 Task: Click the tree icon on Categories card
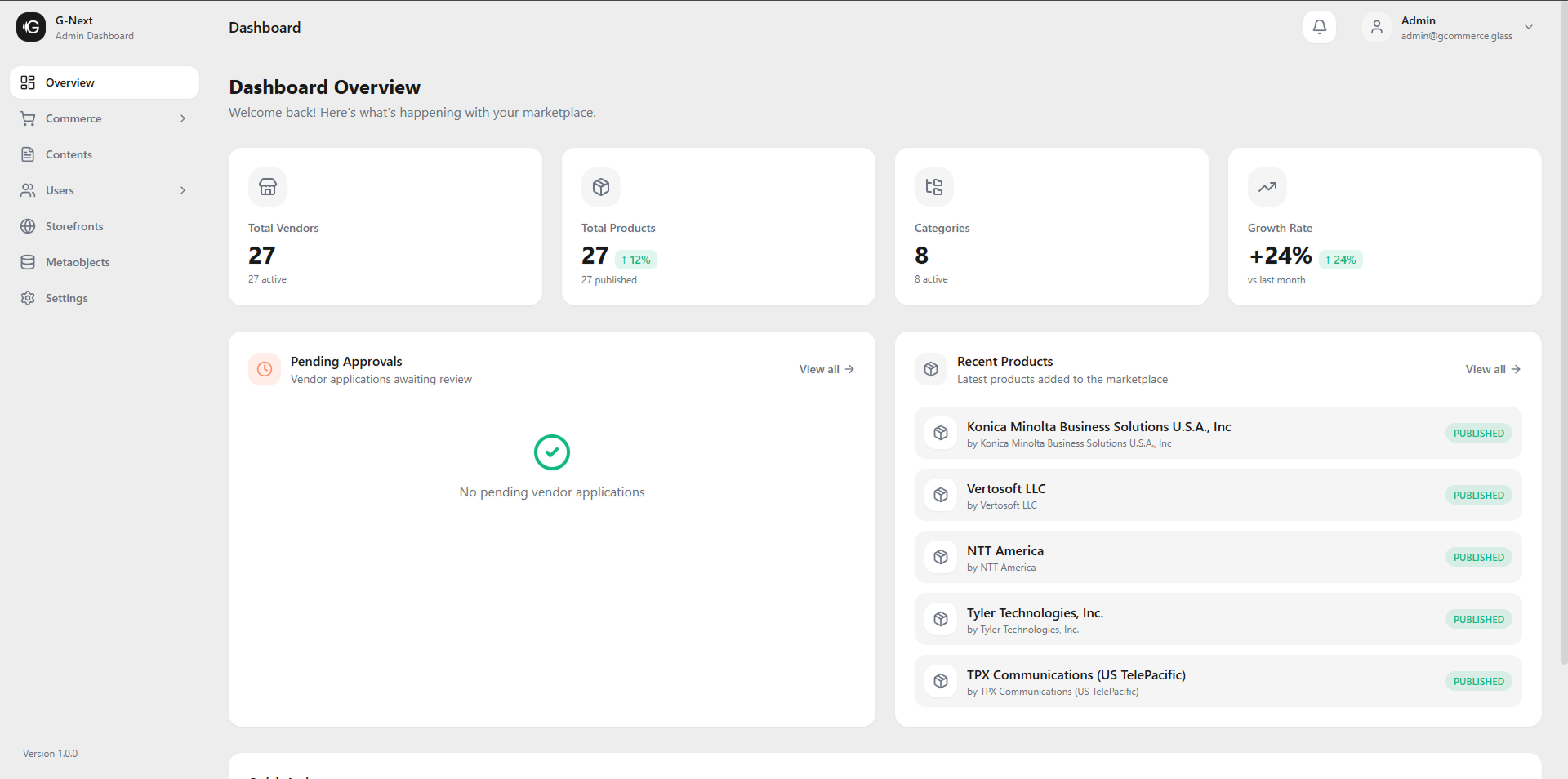[x=934, y=187]
